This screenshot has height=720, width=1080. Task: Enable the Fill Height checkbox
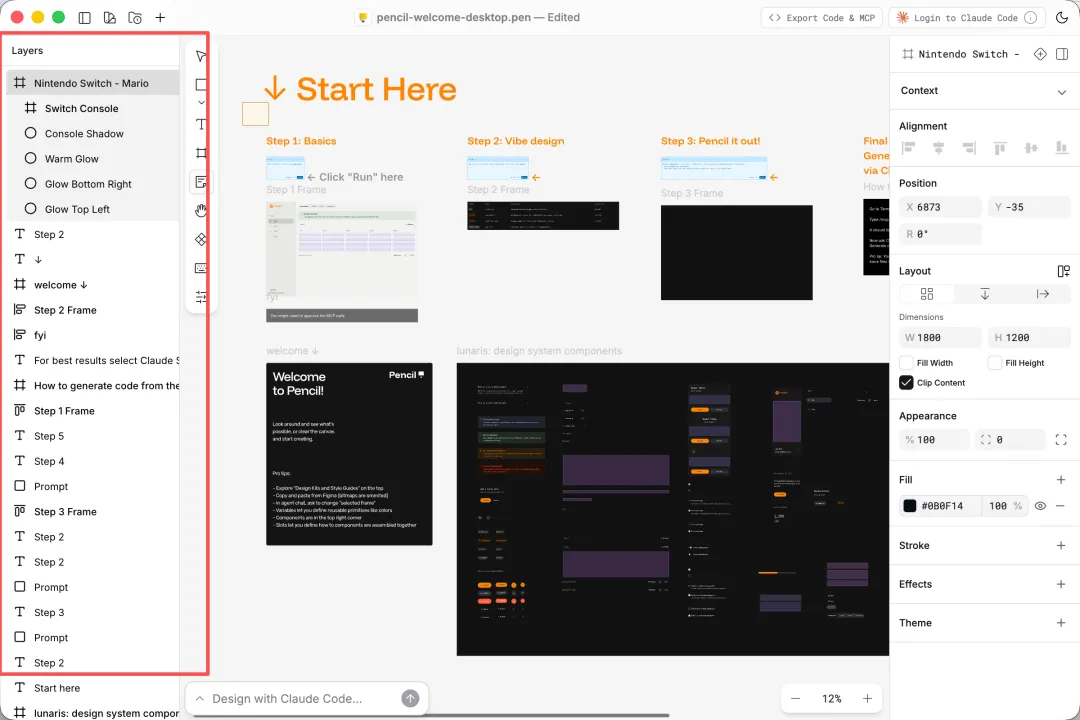tap(995, 362)
